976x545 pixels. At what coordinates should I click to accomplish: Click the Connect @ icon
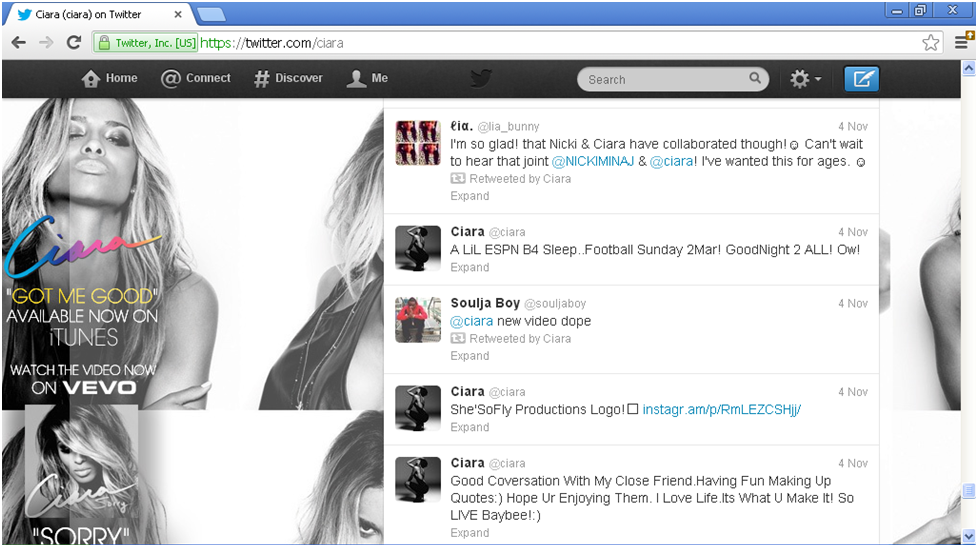click(171, 79)
